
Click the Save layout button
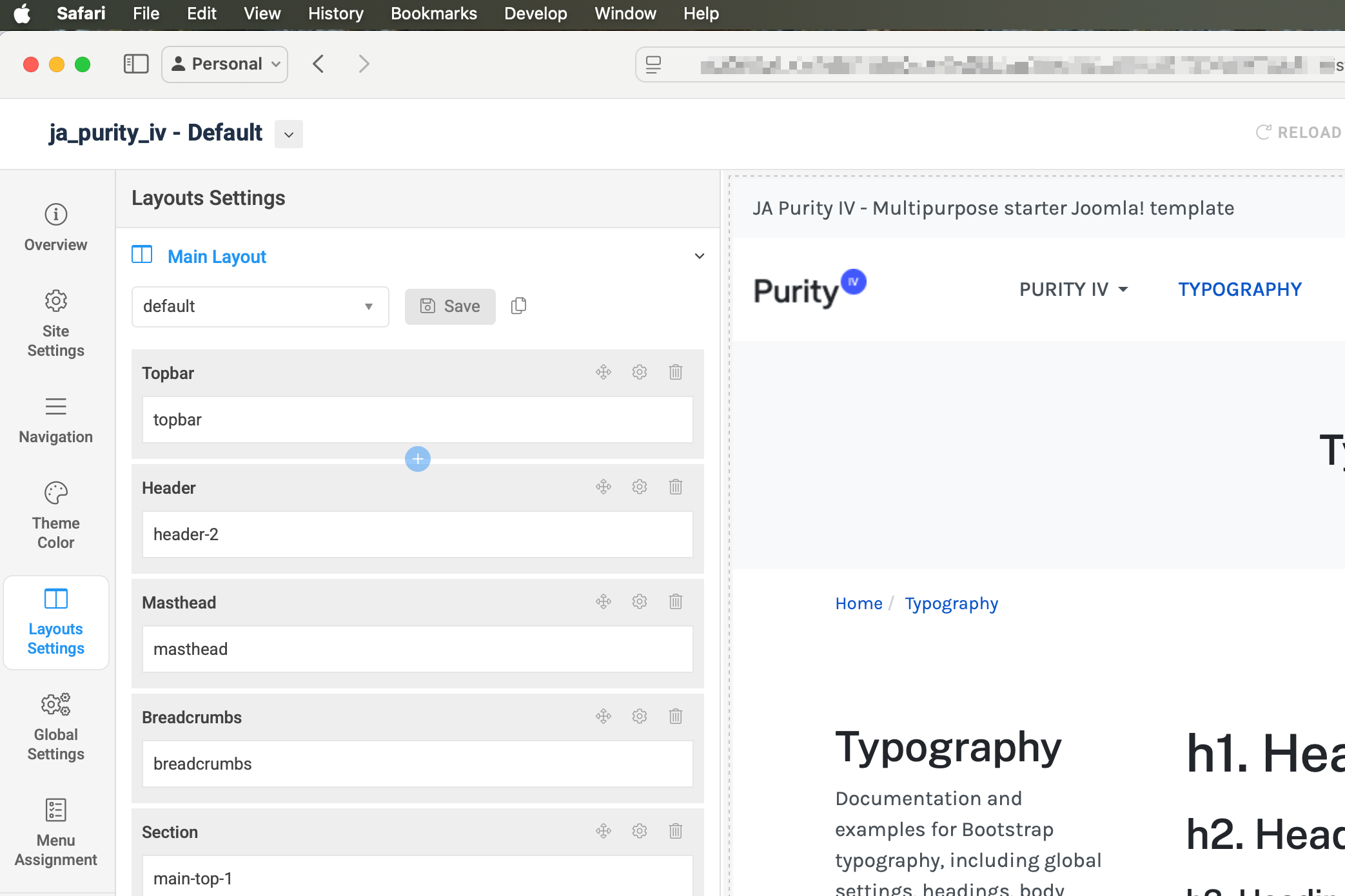[x=450, y=306]
